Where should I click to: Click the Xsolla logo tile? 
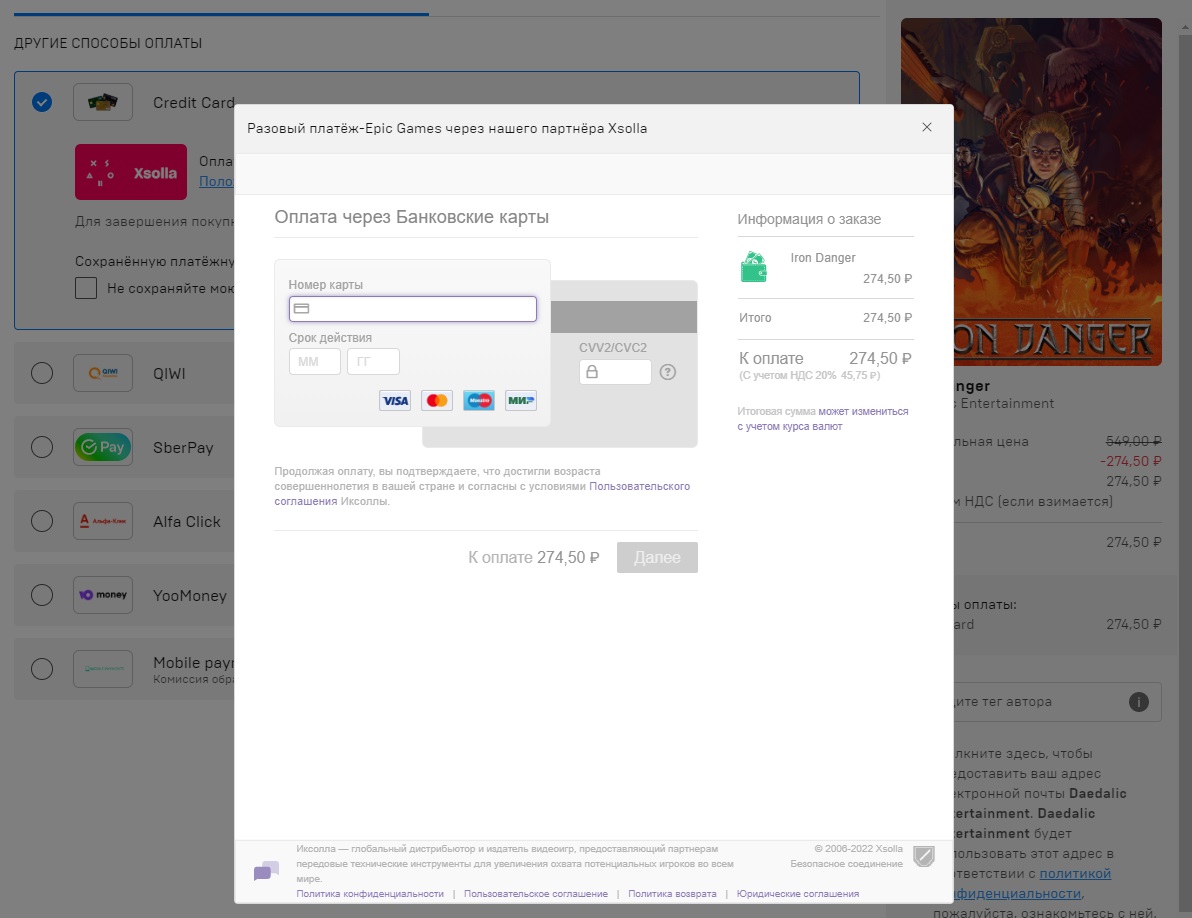pyautogui.click(x=131, y=172)
